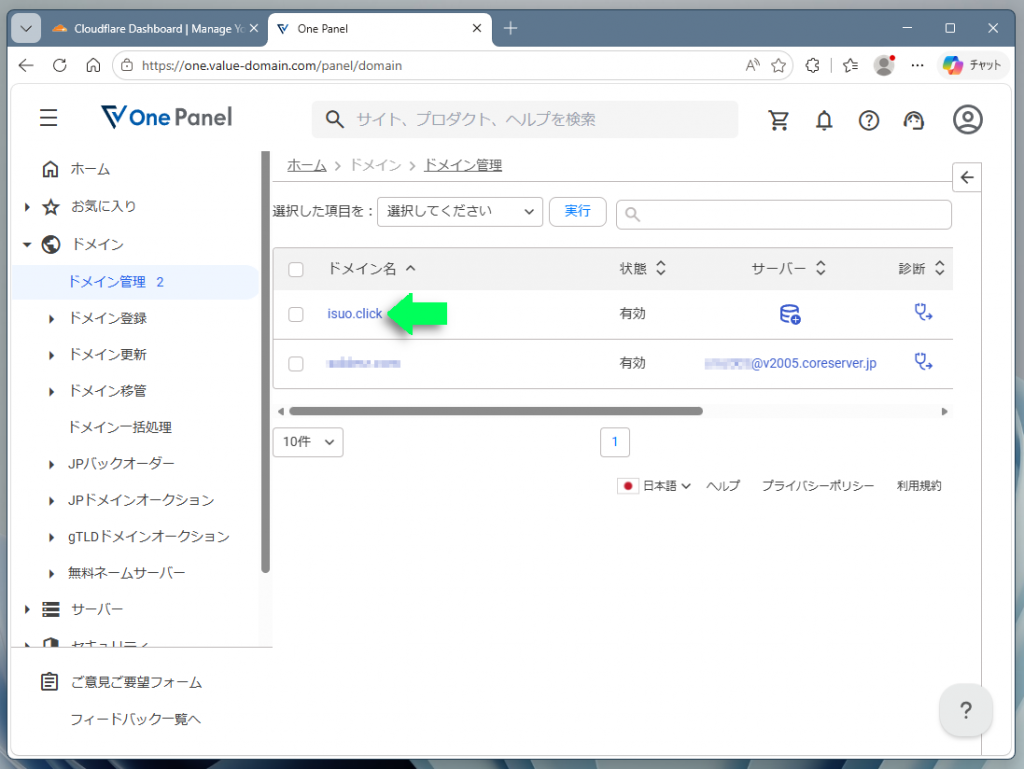This screenshot has height=769, width=1024.
Task: Open the favorites list in toolbar
Action: click(850, 65)
